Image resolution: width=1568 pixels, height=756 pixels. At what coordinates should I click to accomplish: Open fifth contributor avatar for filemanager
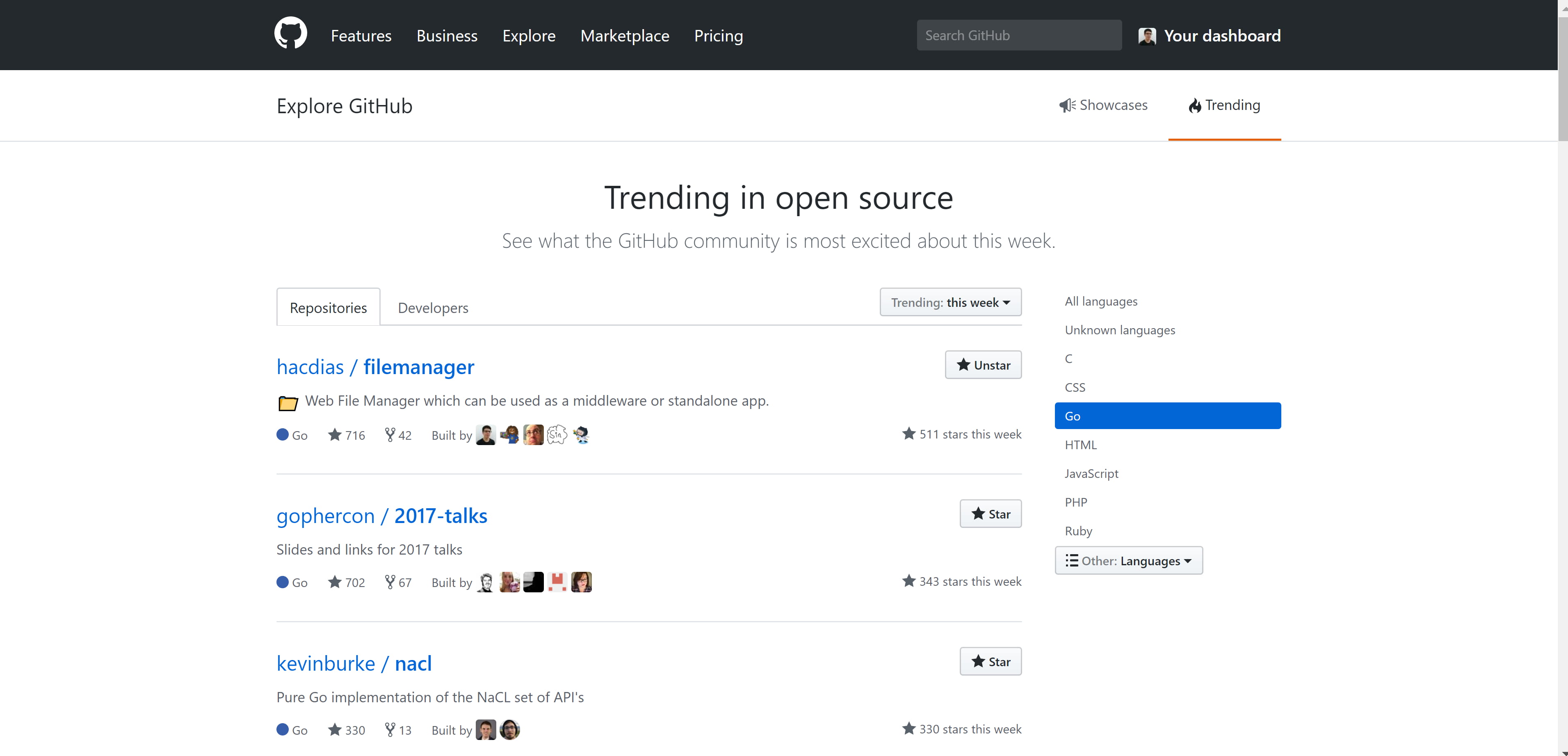pos(581,435)
